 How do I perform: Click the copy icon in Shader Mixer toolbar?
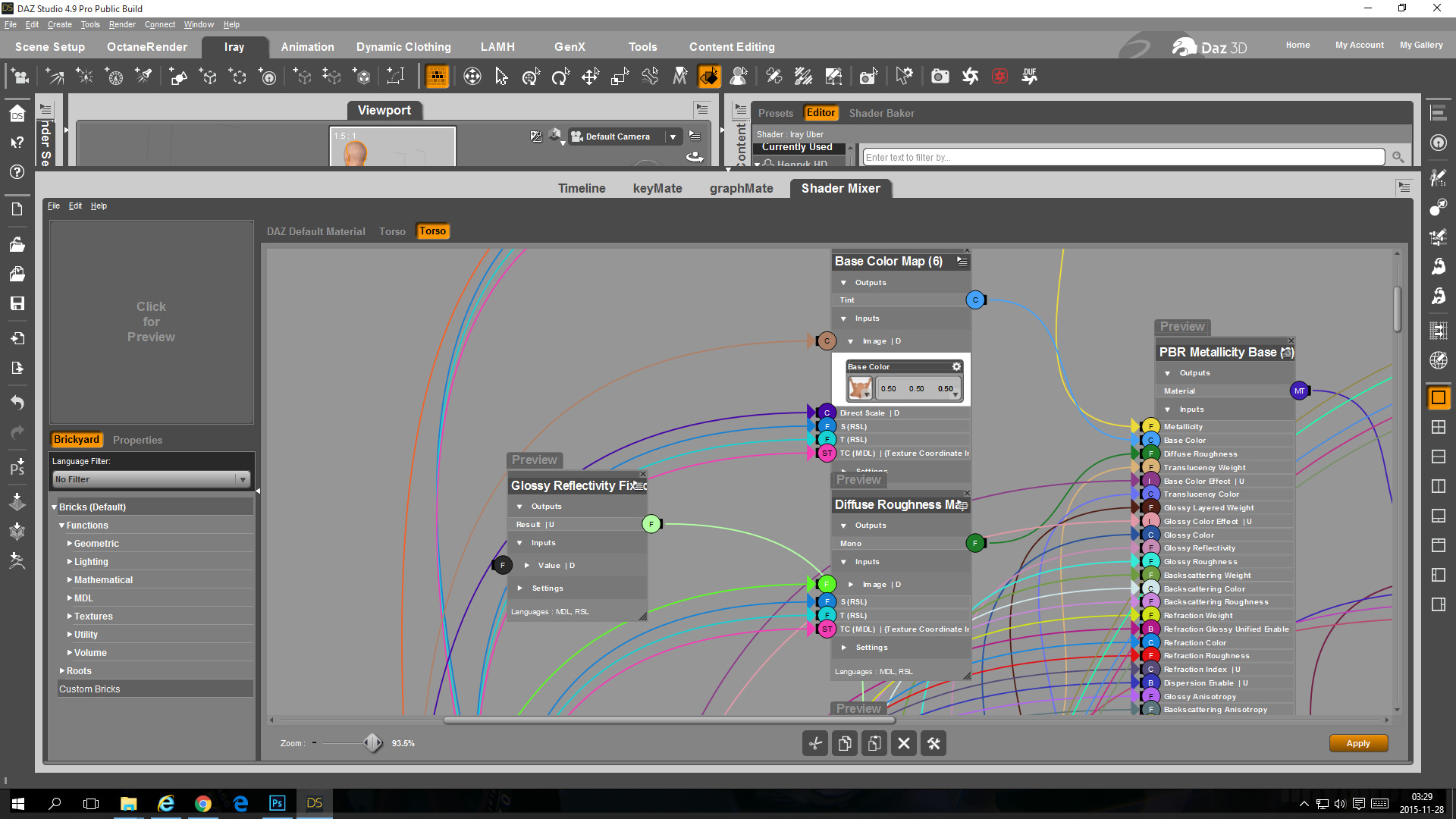[x=845, y=744]
